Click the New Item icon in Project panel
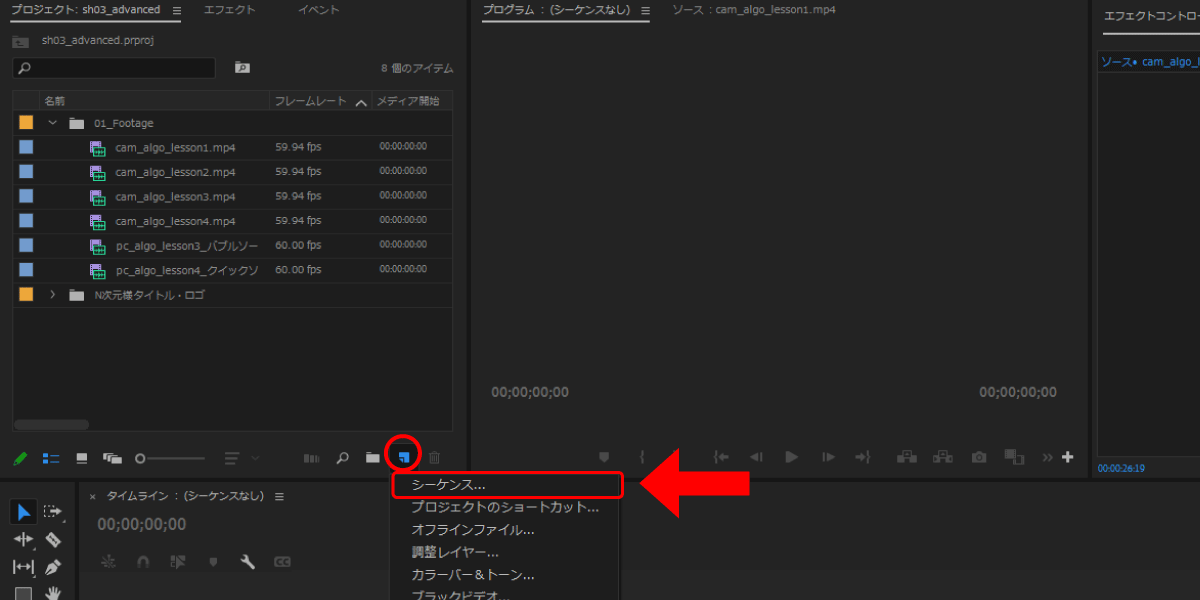1200x600 pixels. pyautogui.click(x=403, y=457)
